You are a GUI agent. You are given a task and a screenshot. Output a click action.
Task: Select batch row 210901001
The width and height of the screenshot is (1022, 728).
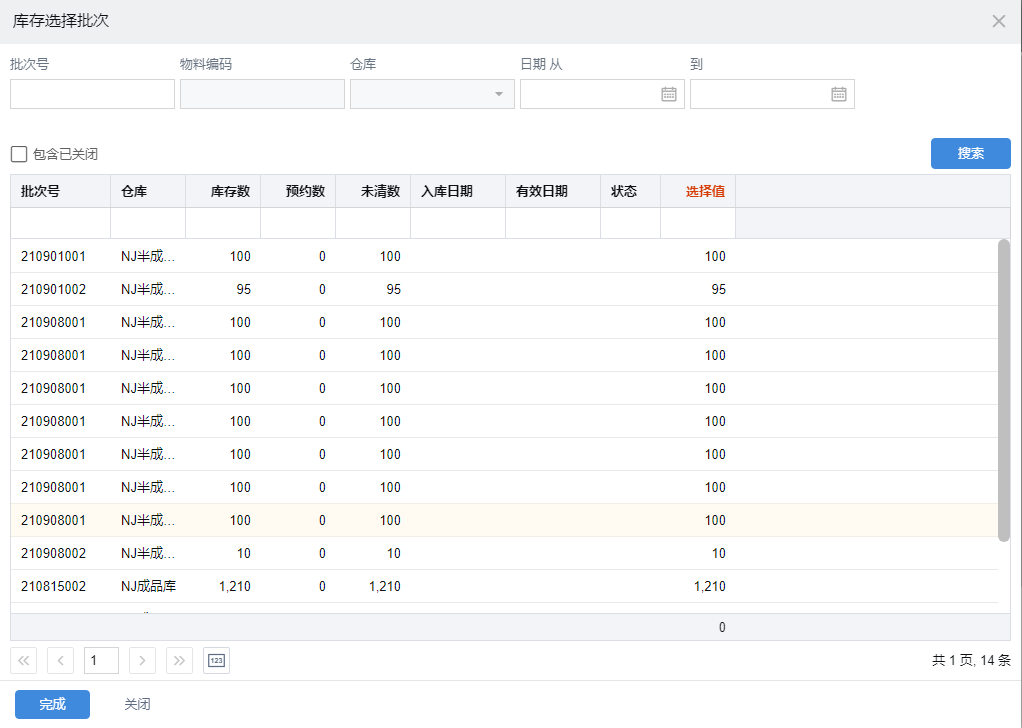tap(504, 256)
